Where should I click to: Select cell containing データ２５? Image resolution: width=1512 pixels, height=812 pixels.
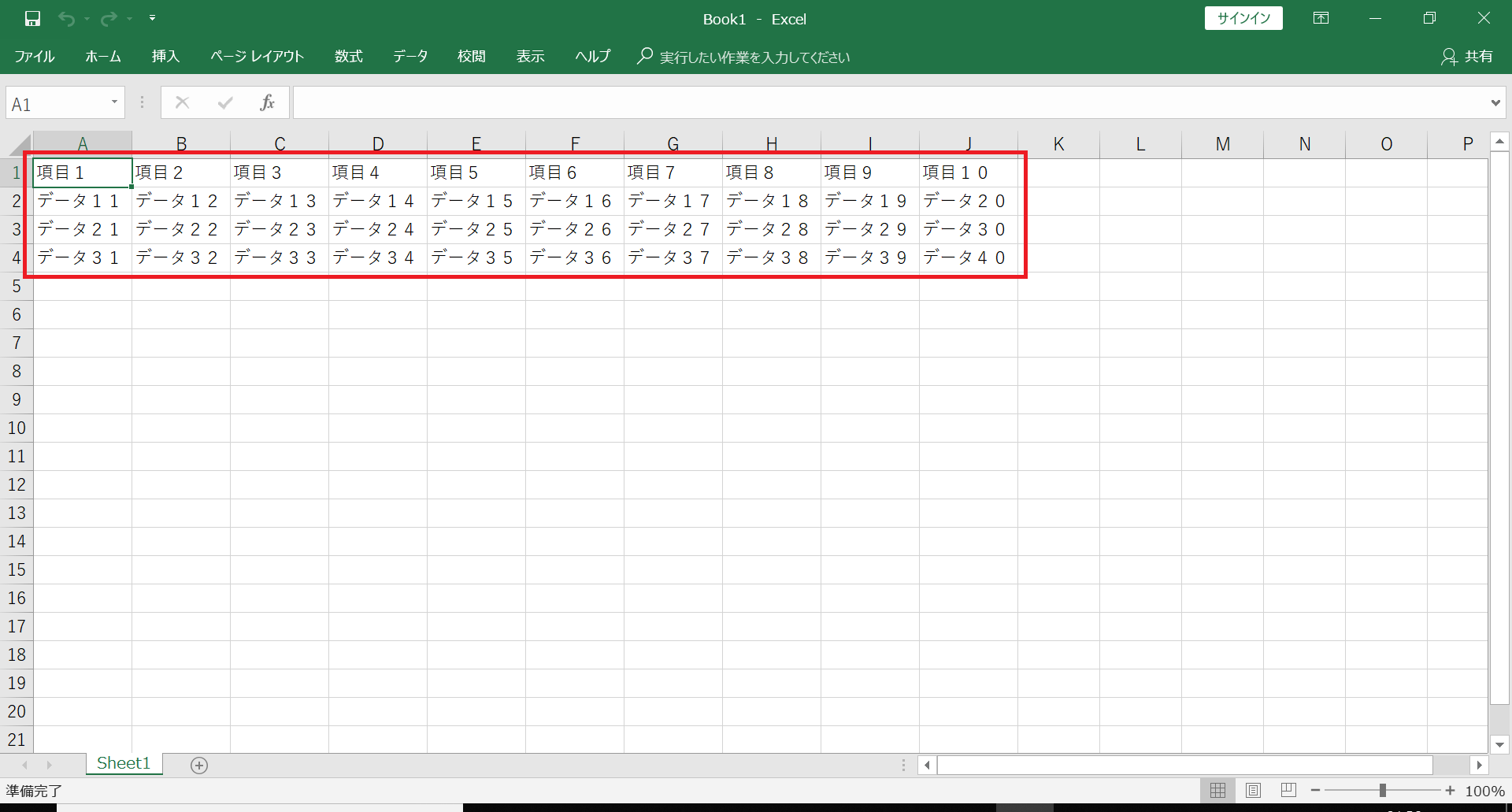[x=476, y=229]
